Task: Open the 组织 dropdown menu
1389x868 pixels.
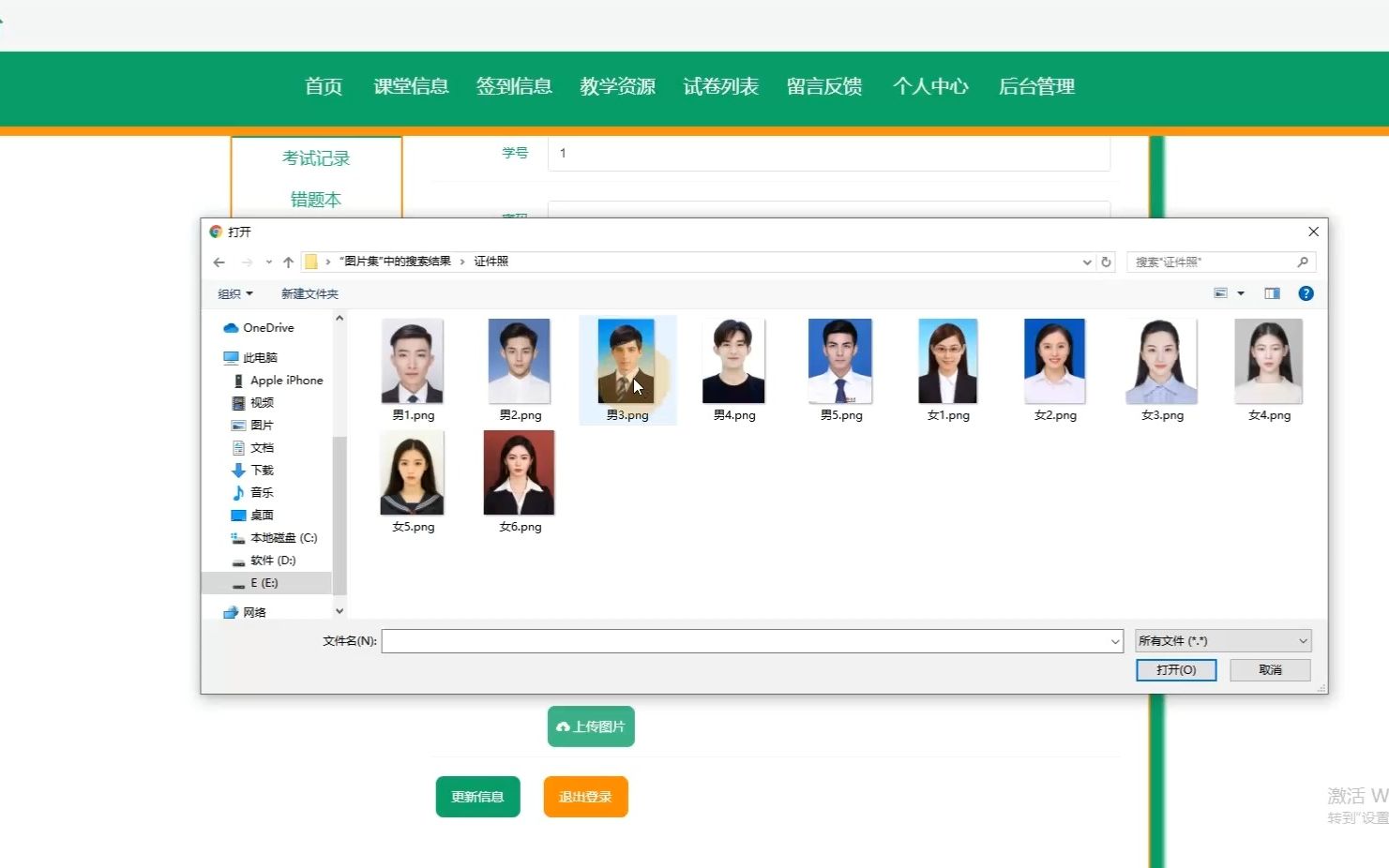Action: (234, 293)
